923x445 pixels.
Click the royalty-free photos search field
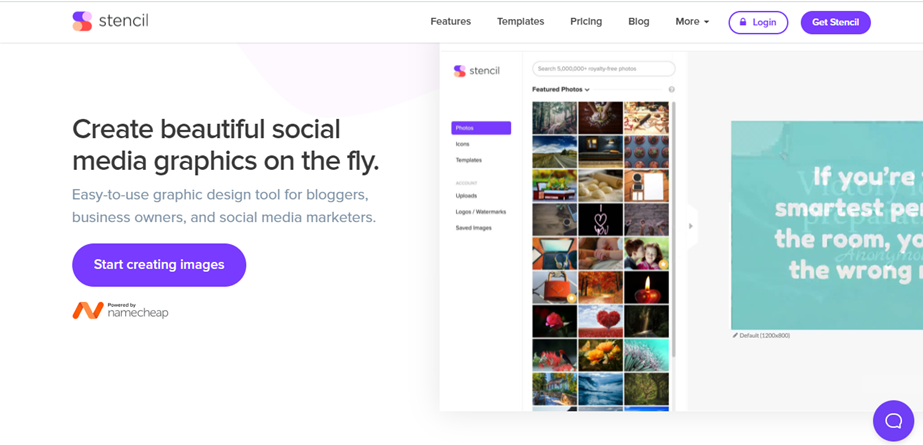tap(603, 69)
